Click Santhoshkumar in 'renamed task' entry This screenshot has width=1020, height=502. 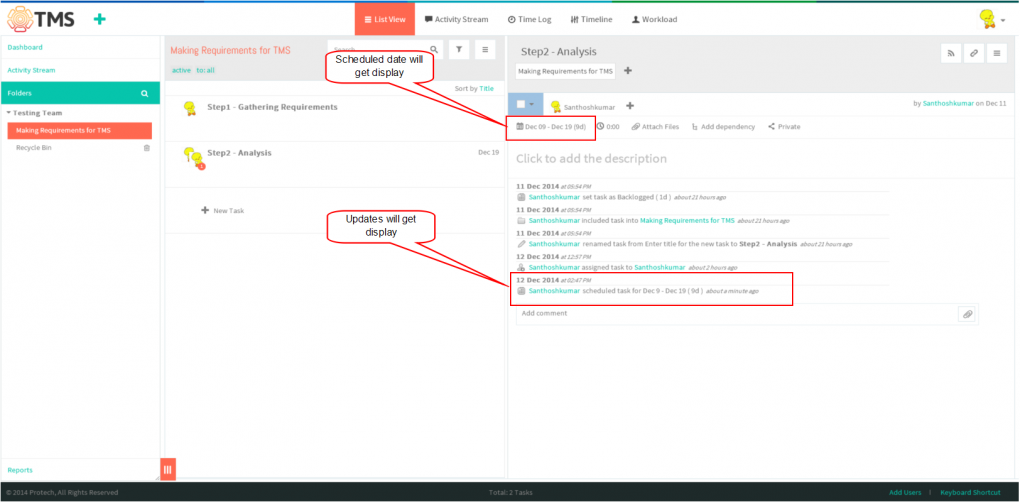[554, 244]
